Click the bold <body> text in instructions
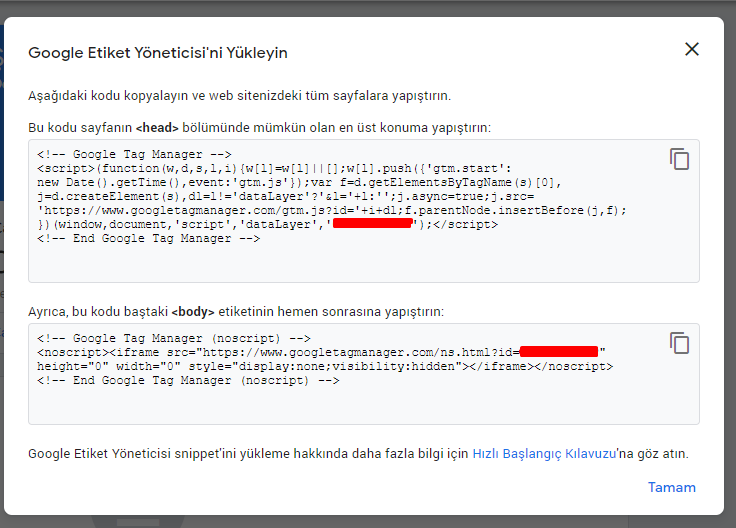This screenshot has height=528, width=736. pyautogui.click(x=193, y=312)
